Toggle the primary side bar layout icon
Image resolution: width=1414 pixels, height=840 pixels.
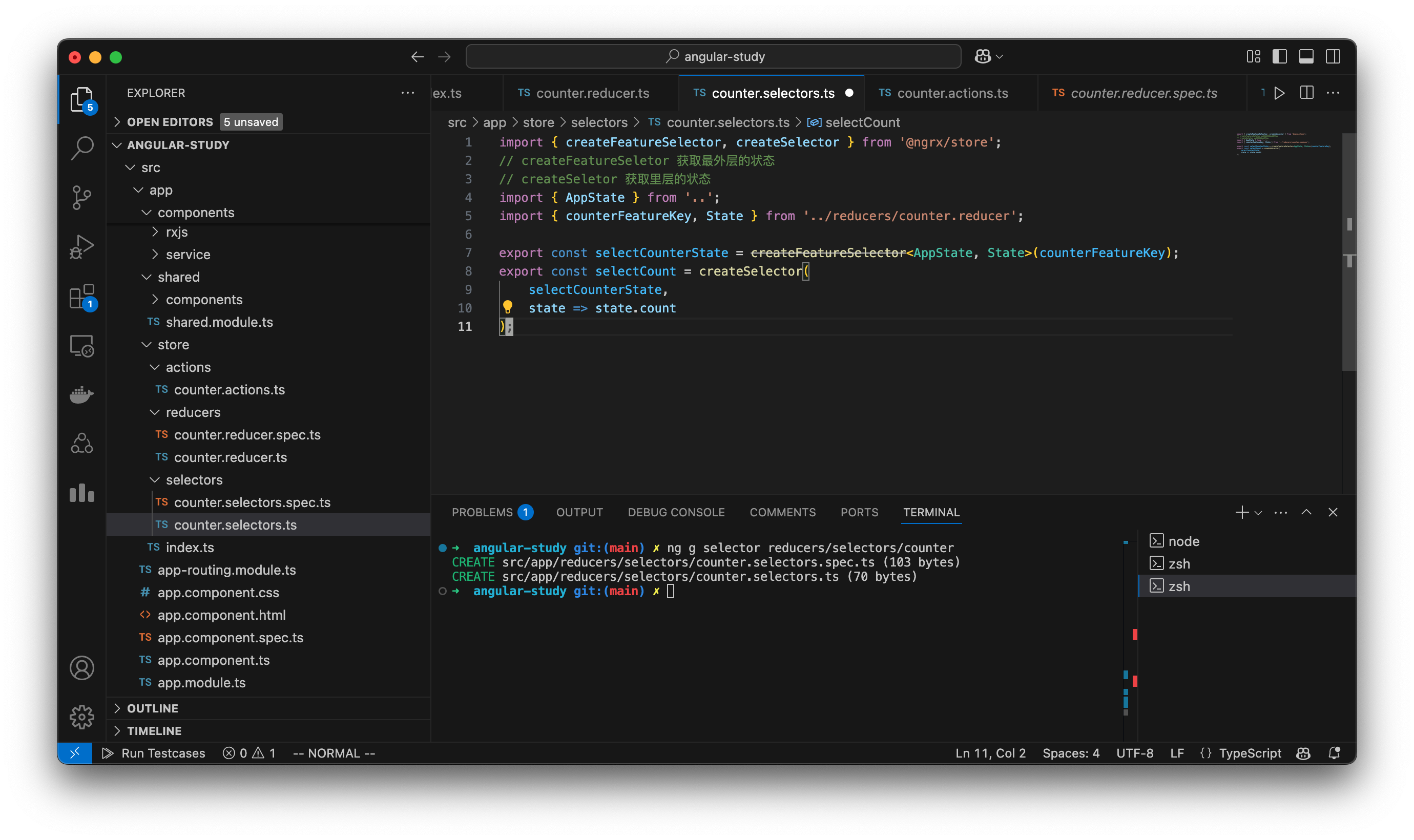click(x=1280, y=56)
